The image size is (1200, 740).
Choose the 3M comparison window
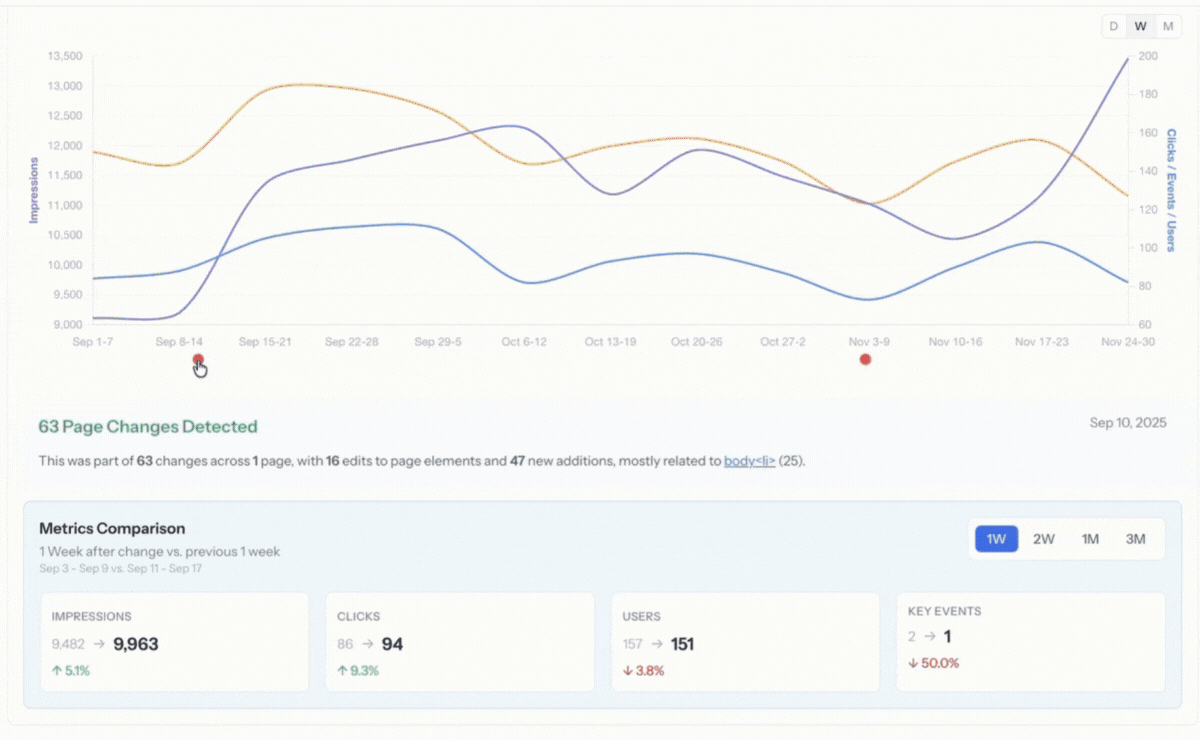pyautogui.click(x=1135, y=538)
